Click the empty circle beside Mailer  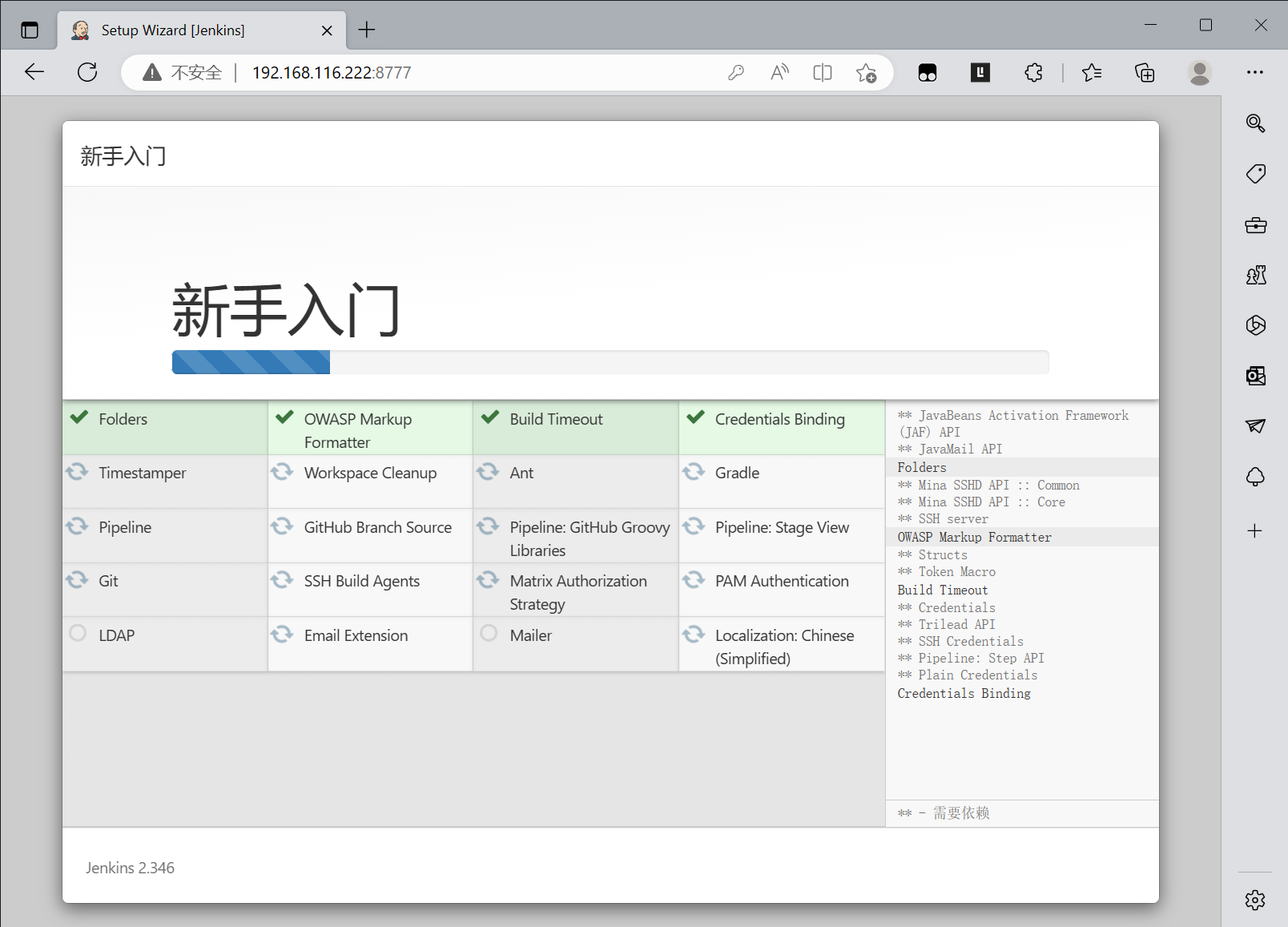pyautogui.click(x=489, y=634)
